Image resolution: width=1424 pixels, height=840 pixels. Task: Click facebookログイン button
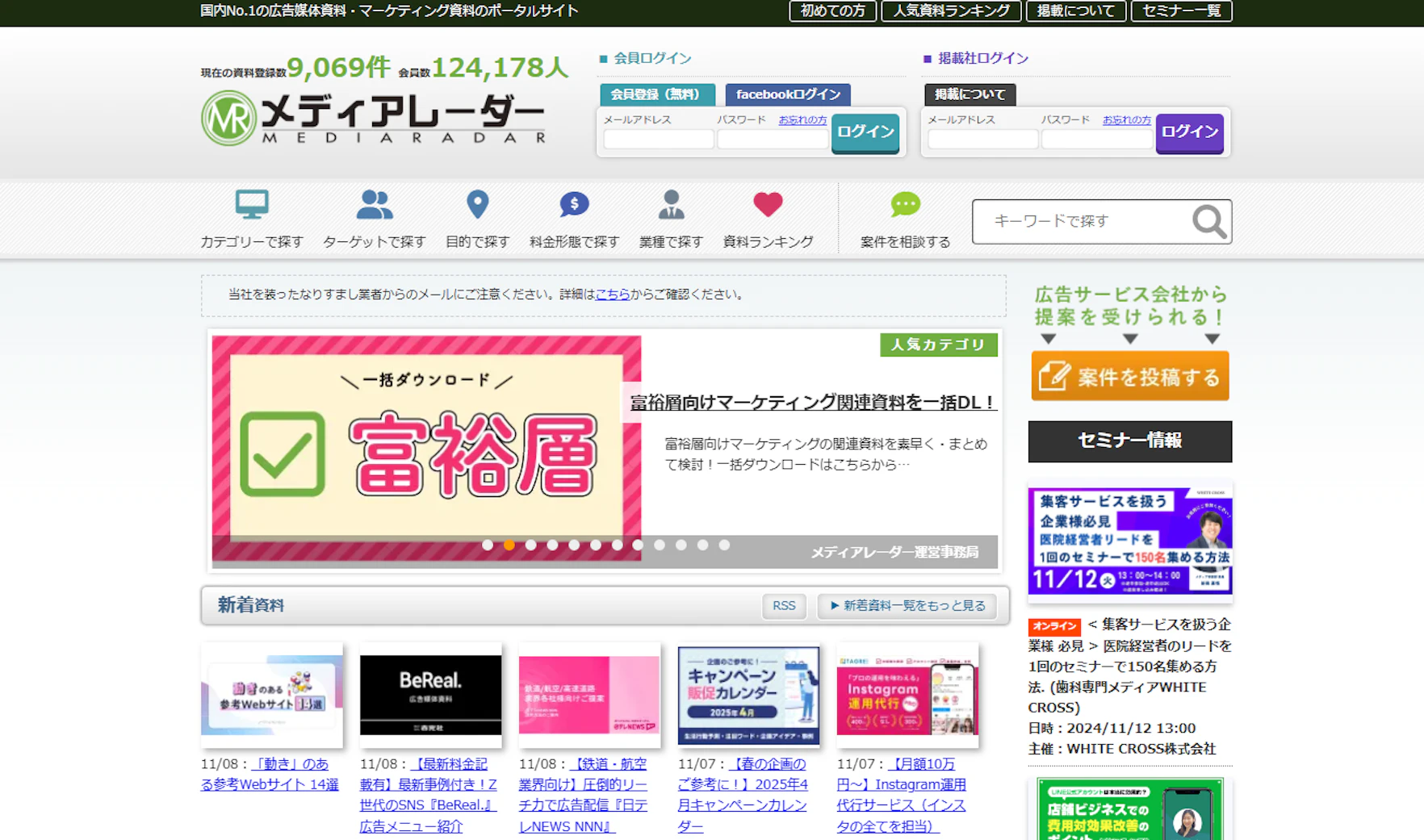coord(788,94)
